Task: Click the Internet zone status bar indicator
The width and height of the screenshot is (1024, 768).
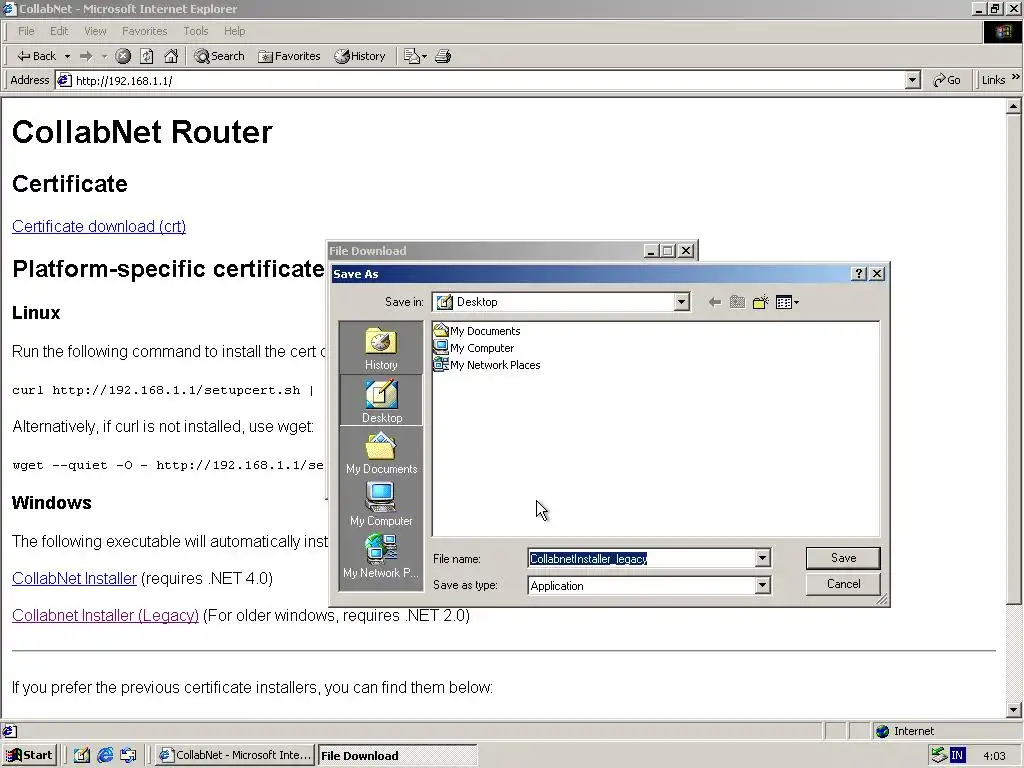Action: pos(905,731)
